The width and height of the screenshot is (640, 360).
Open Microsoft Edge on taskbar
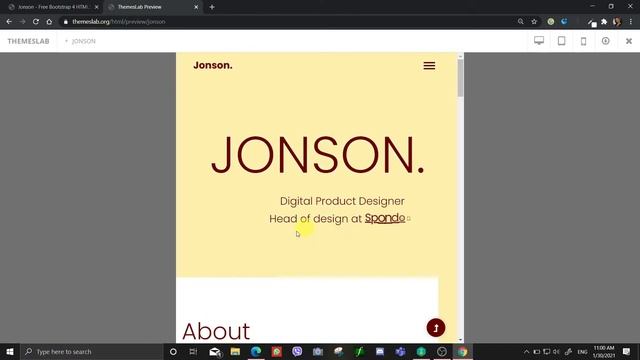[256, 351]
